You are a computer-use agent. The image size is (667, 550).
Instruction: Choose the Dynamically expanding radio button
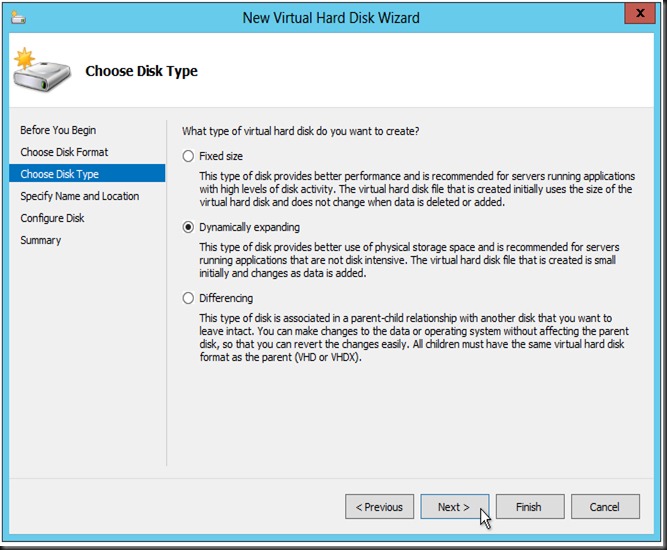point(188,227)
